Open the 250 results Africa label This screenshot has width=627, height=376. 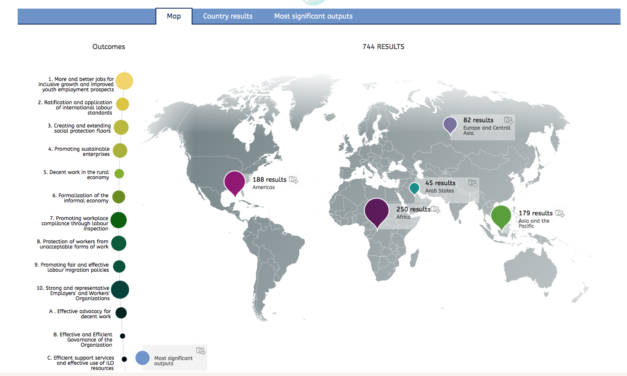click(413, 213)
